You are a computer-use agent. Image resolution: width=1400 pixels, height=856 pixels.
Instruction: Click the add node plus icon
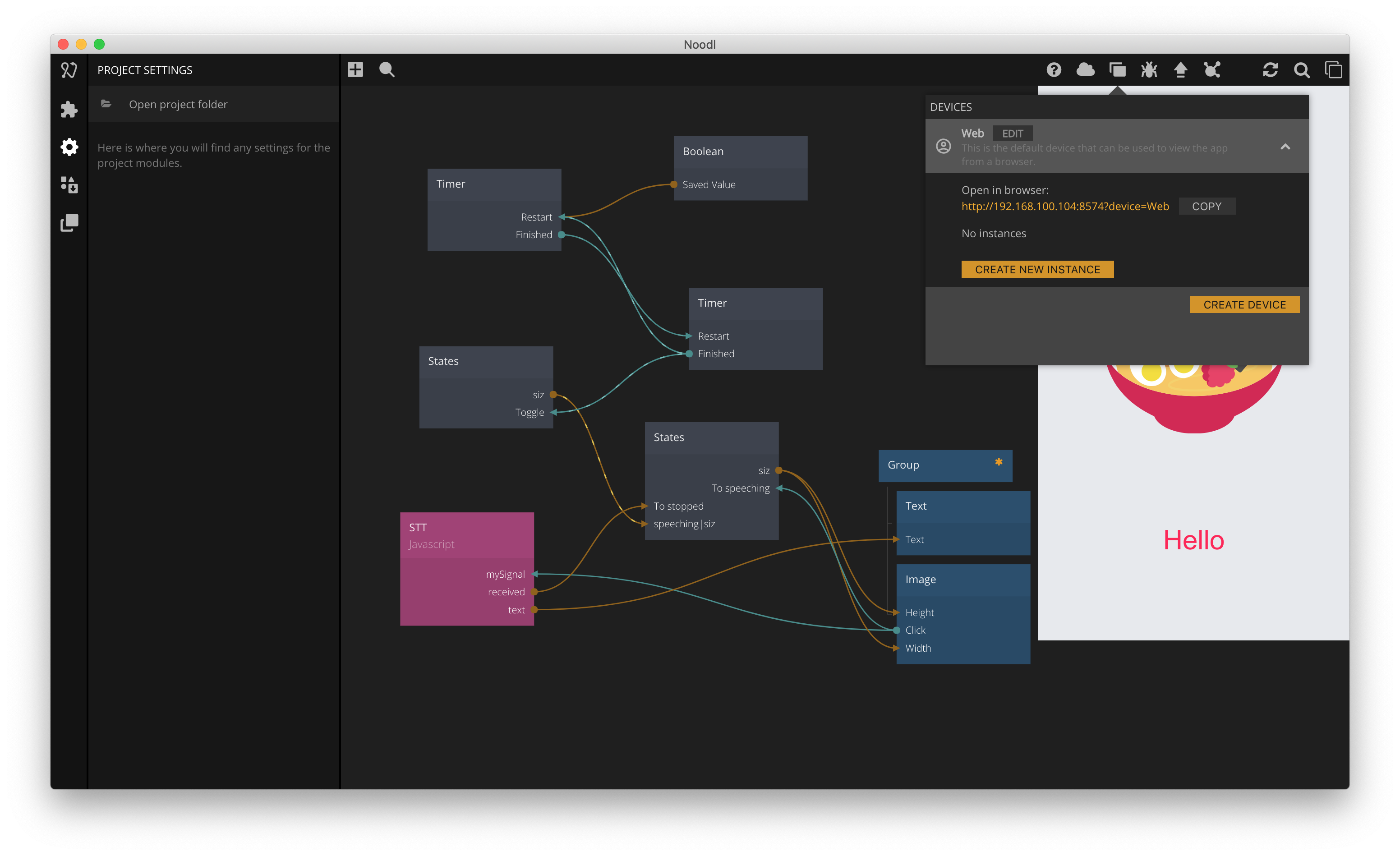[355, 69]
